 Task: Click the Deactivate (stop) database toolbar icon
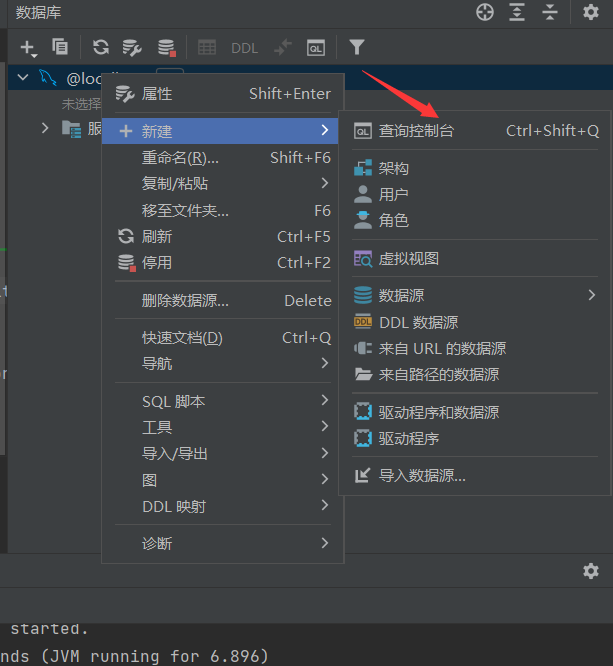click(x=167, y=48)
